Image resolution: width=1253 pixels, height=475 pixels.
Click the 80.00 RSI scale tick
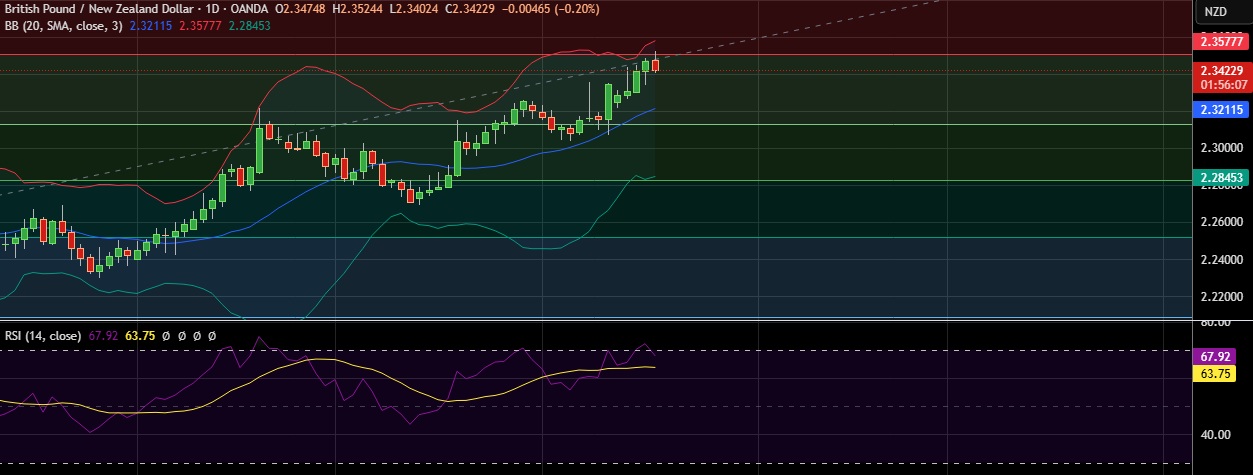(1217, 323)
